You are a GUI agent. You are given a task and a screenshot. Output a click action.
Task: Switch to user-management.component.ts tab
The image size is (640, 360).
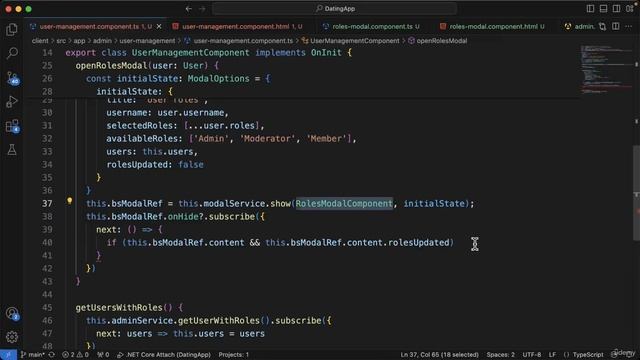pyautogui.click(x=89, y=27)
